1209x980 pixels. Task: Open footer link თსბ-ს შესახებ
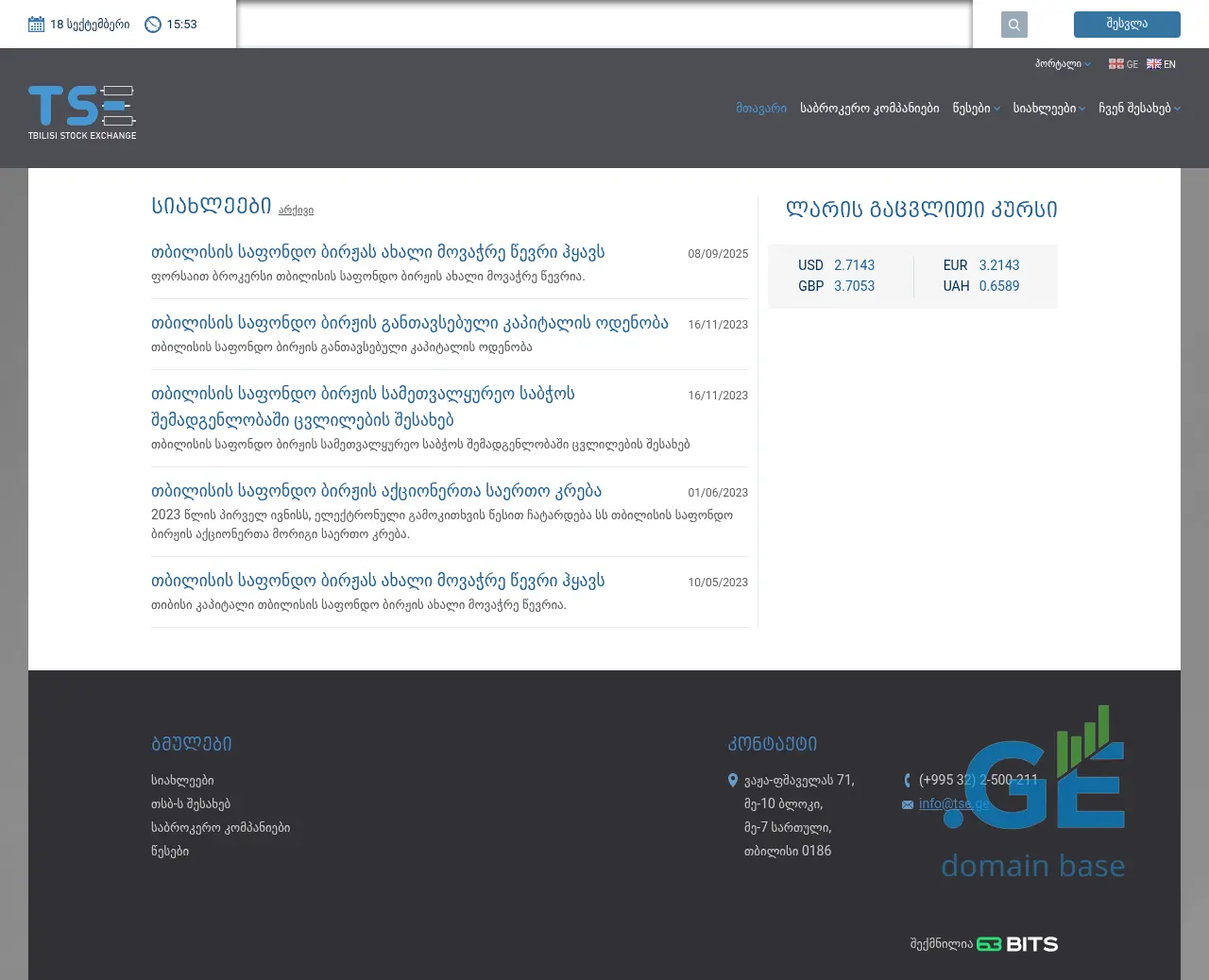click(x=191, y=804)
